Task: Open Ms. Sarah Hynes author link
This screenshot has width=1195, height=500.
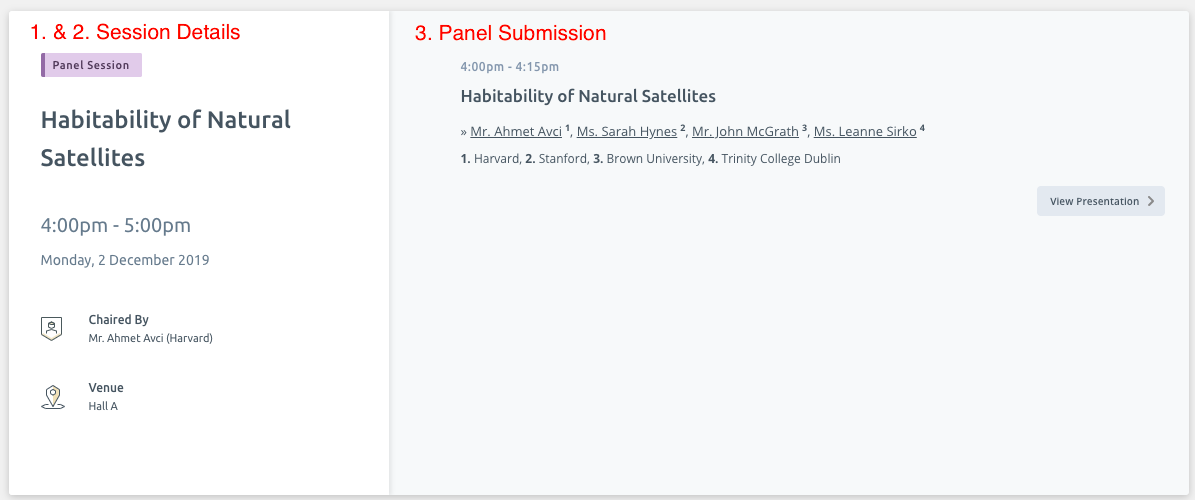Action: point(626,131)
